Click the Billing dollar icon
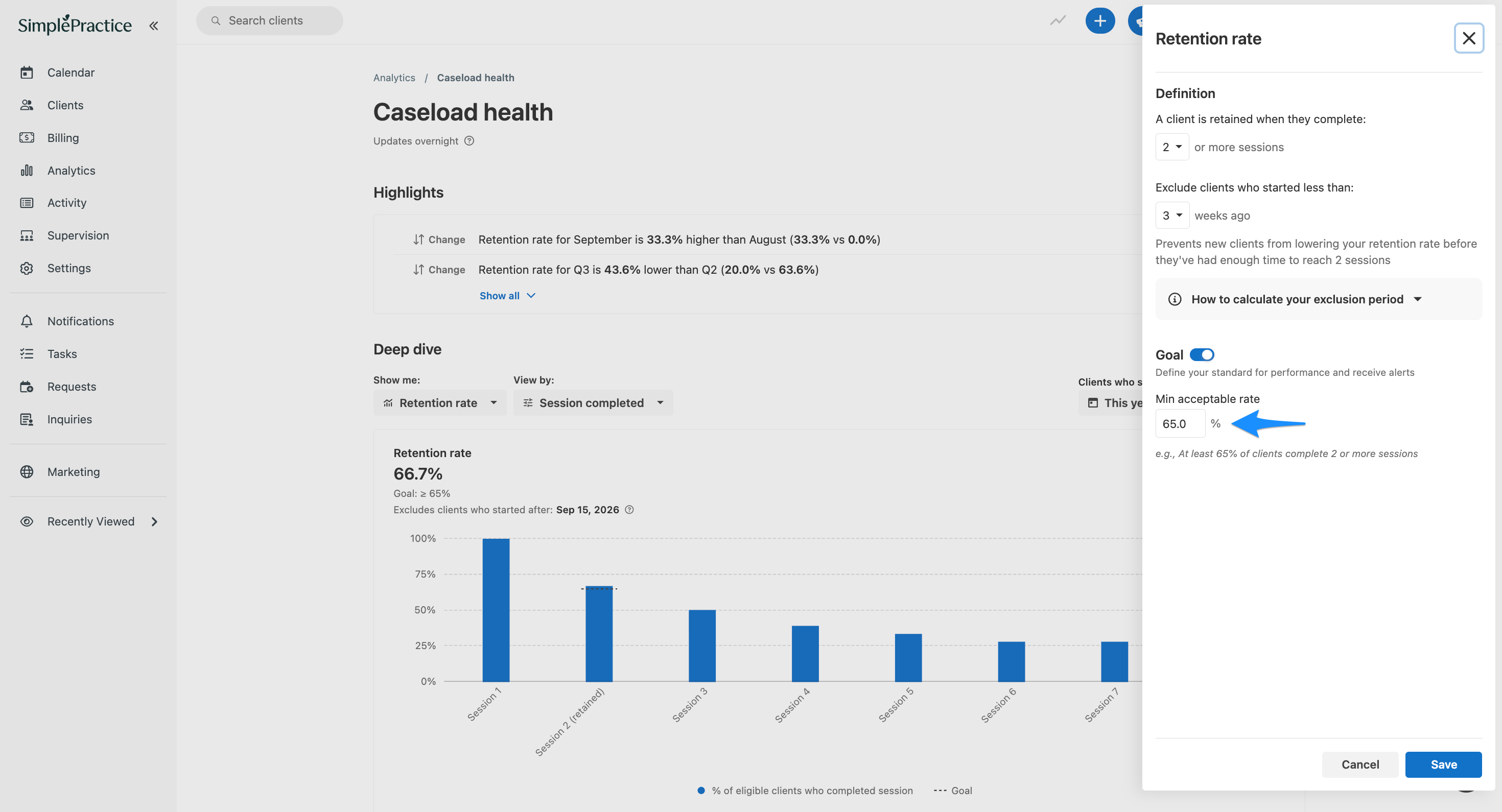The height and width of the screenshot is (812, 1502). [27, 137]
